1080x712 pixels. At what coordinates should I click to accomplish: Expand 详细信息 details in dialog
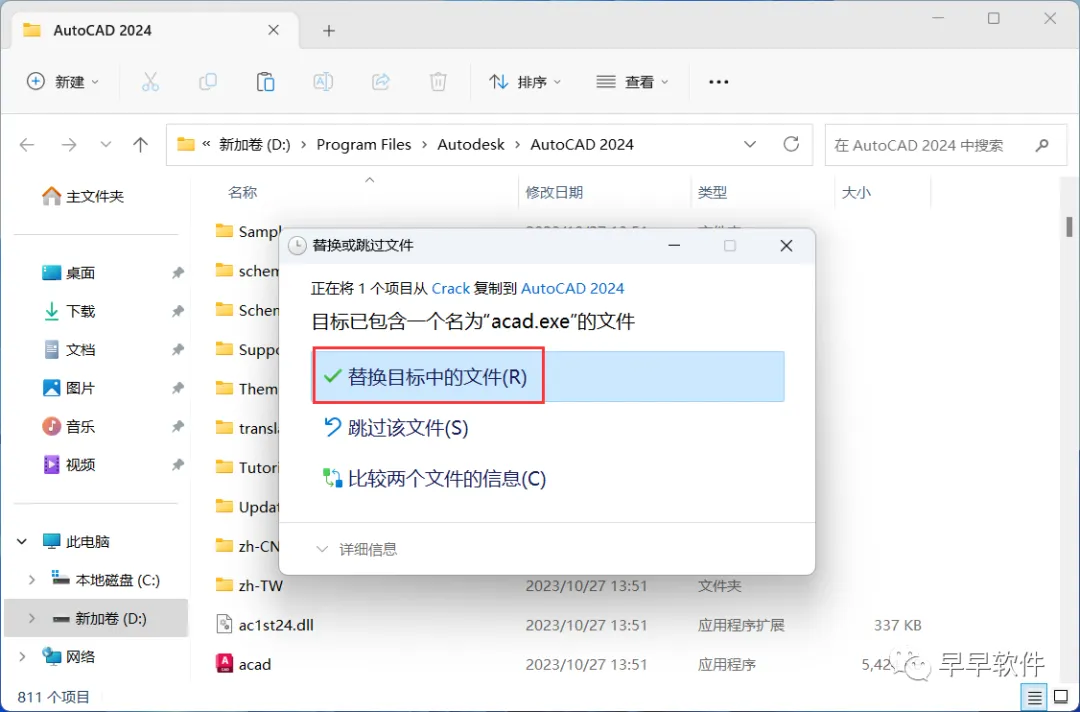[x=356, y=549]
